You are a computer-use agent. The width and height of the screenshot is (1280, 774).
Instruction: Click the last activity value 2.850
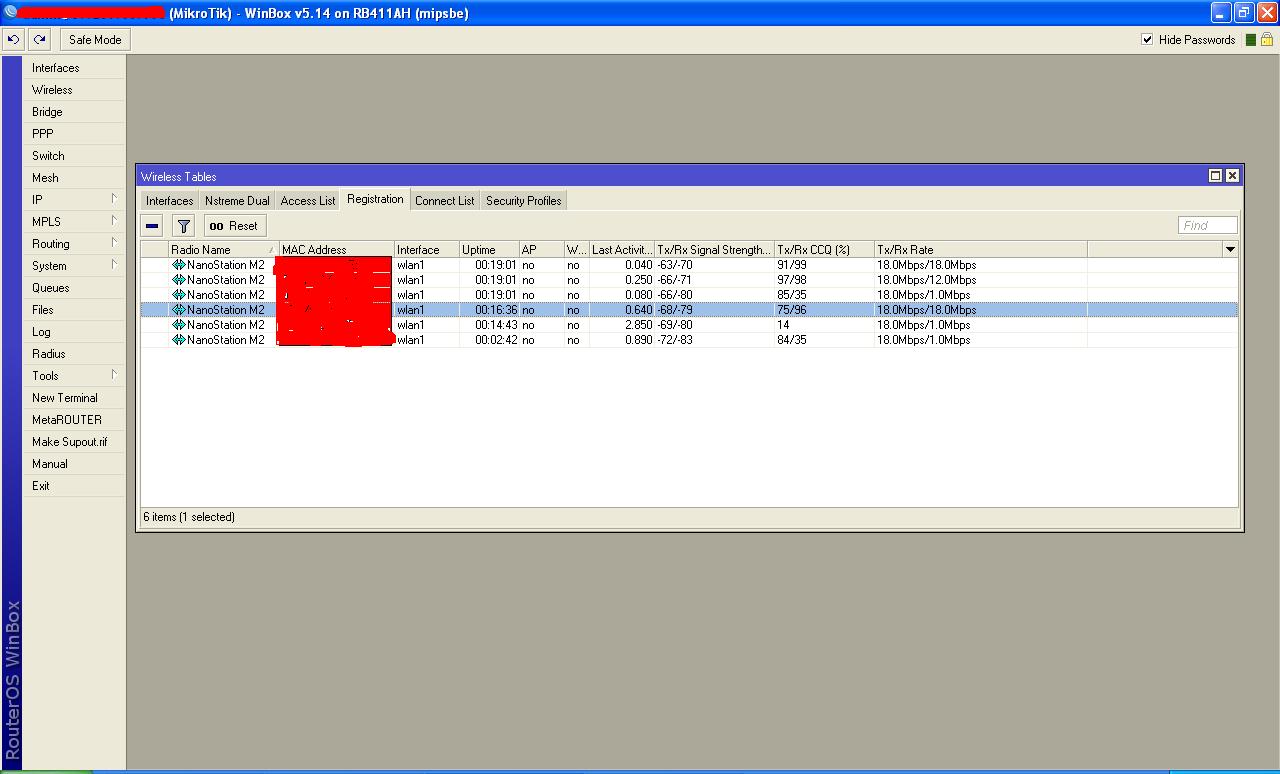tap(638, 325)
